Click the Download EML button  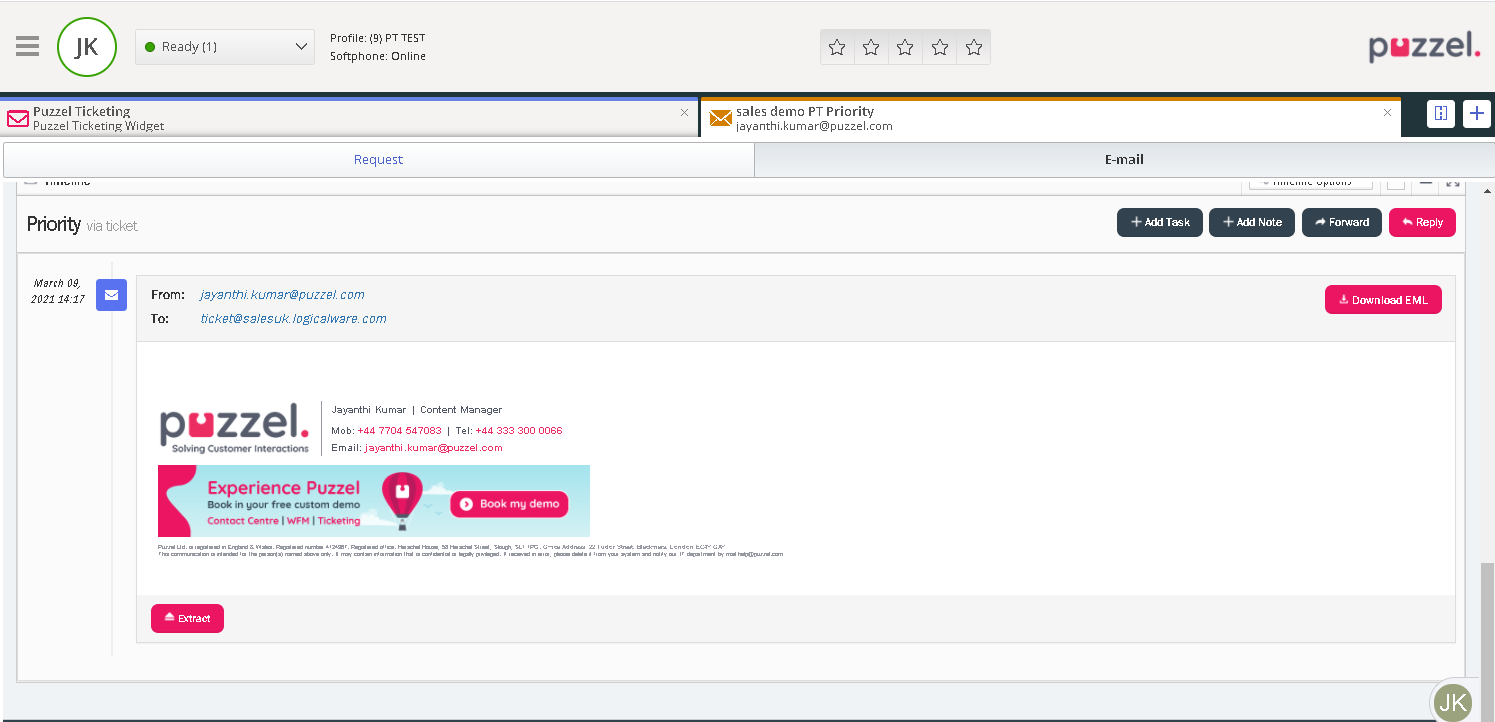[x=1383, y=300]
